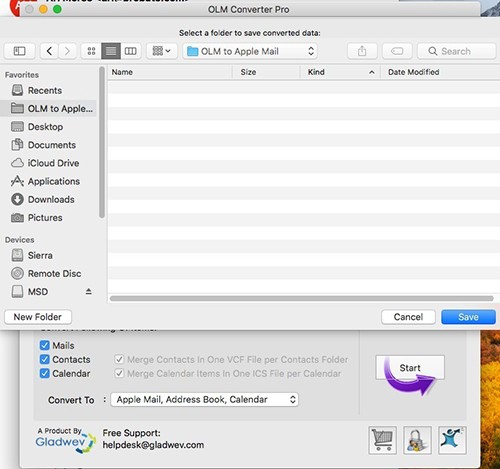Toggle Merge Contacts In One VCF File checkbox
The height and width of the screenshot is (469, 500).
[119, 359]
